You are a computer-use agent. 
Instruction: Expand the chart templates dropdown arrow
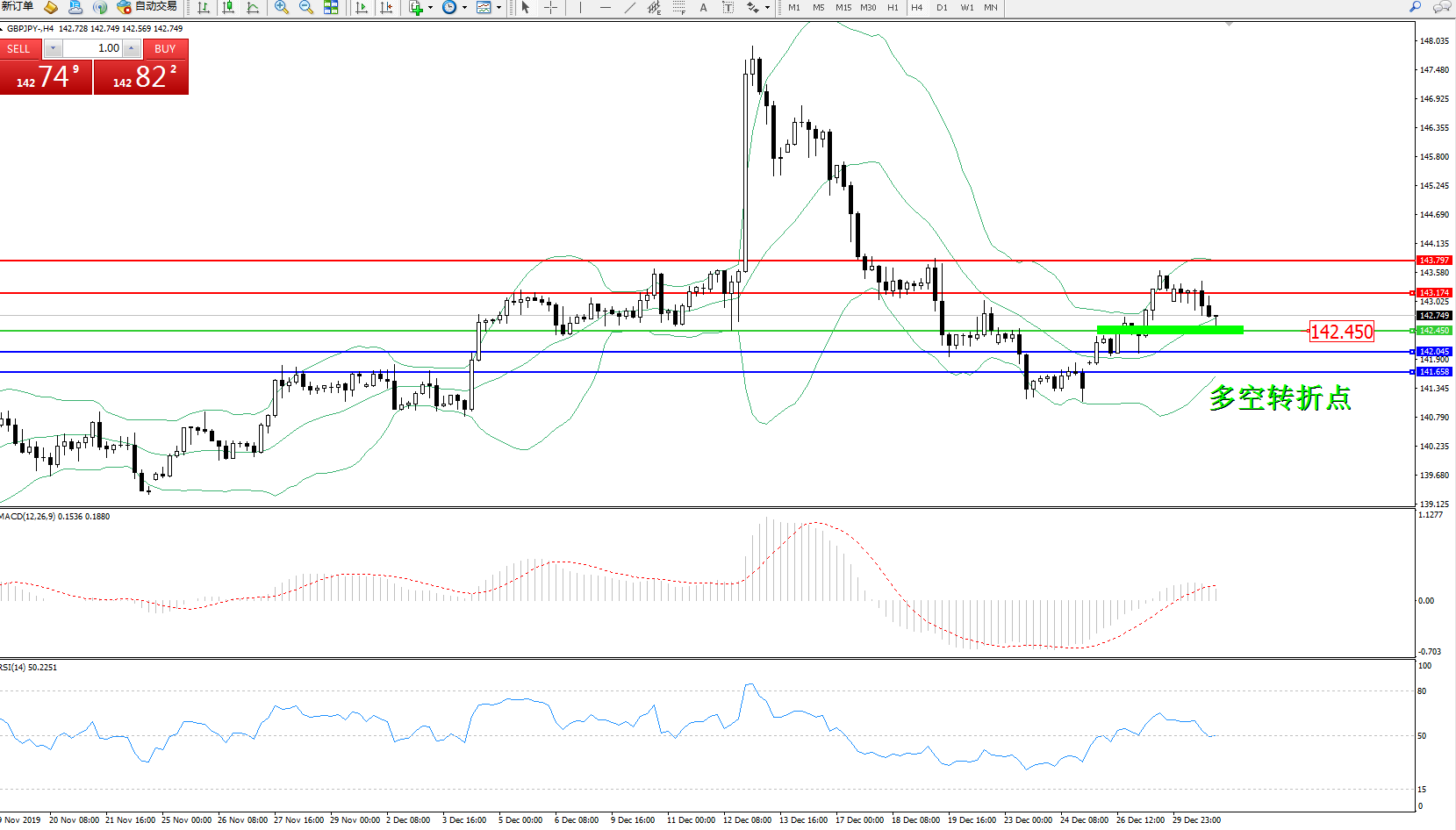498,8
